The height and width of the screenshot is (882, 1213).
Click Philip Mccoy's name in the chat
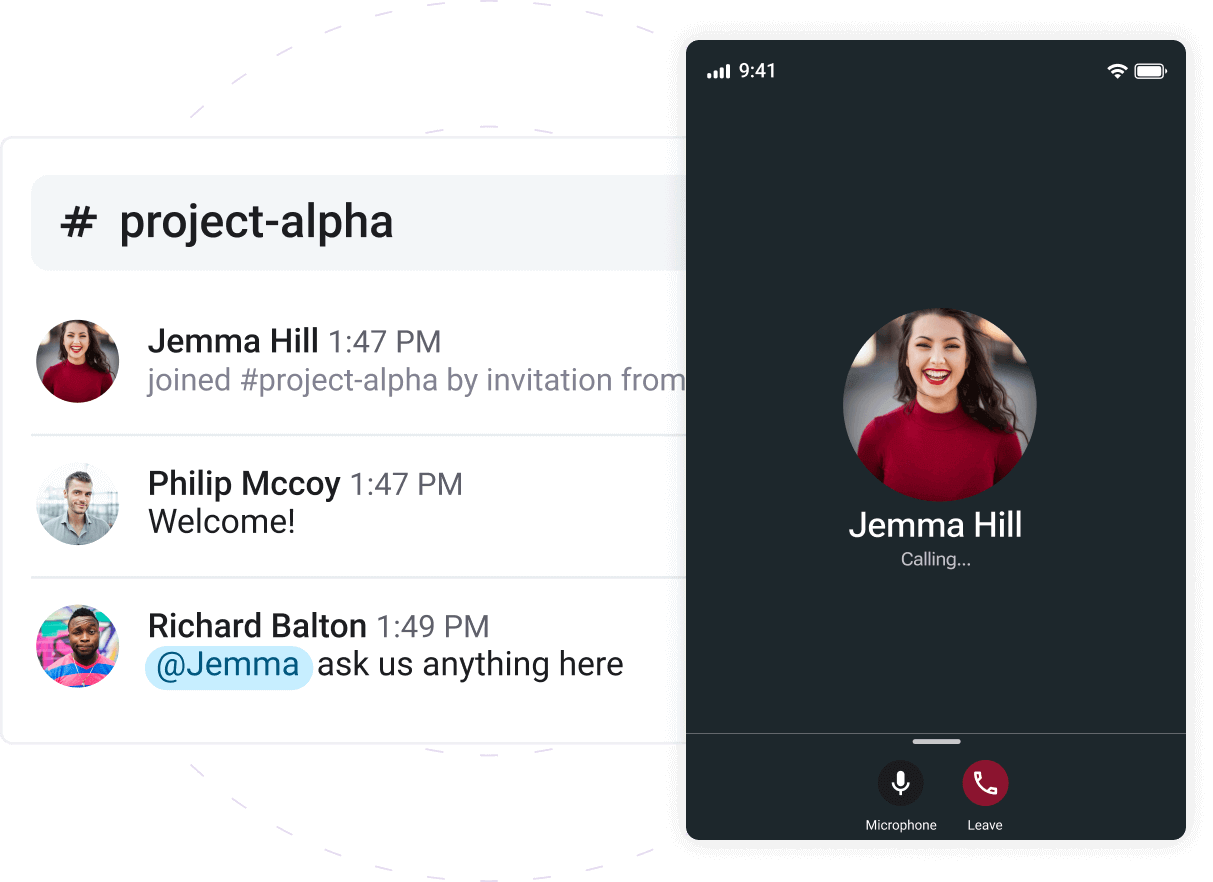click(x=244, y=484)
